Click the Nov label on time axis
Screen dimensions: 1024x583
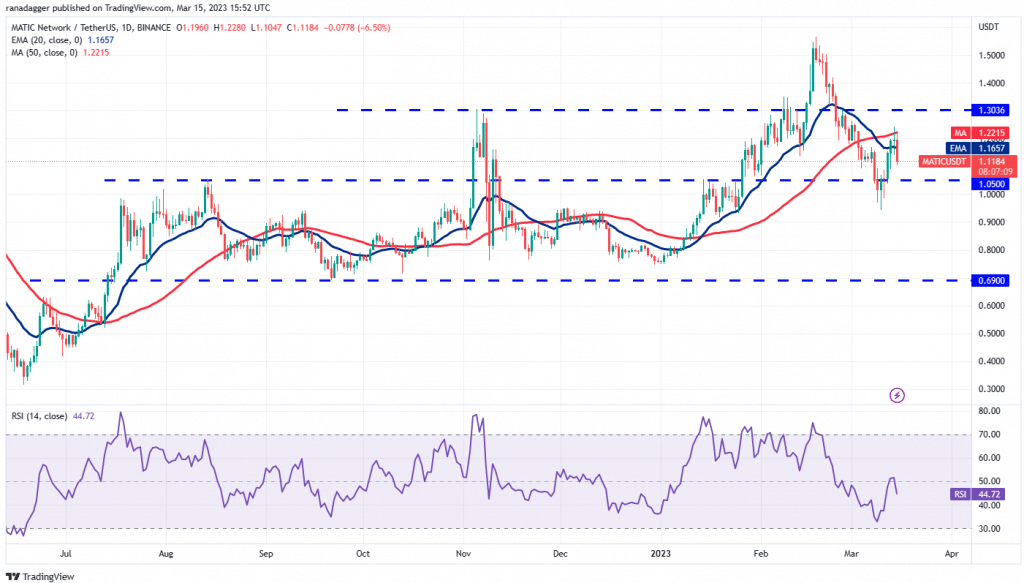[463, 554]
